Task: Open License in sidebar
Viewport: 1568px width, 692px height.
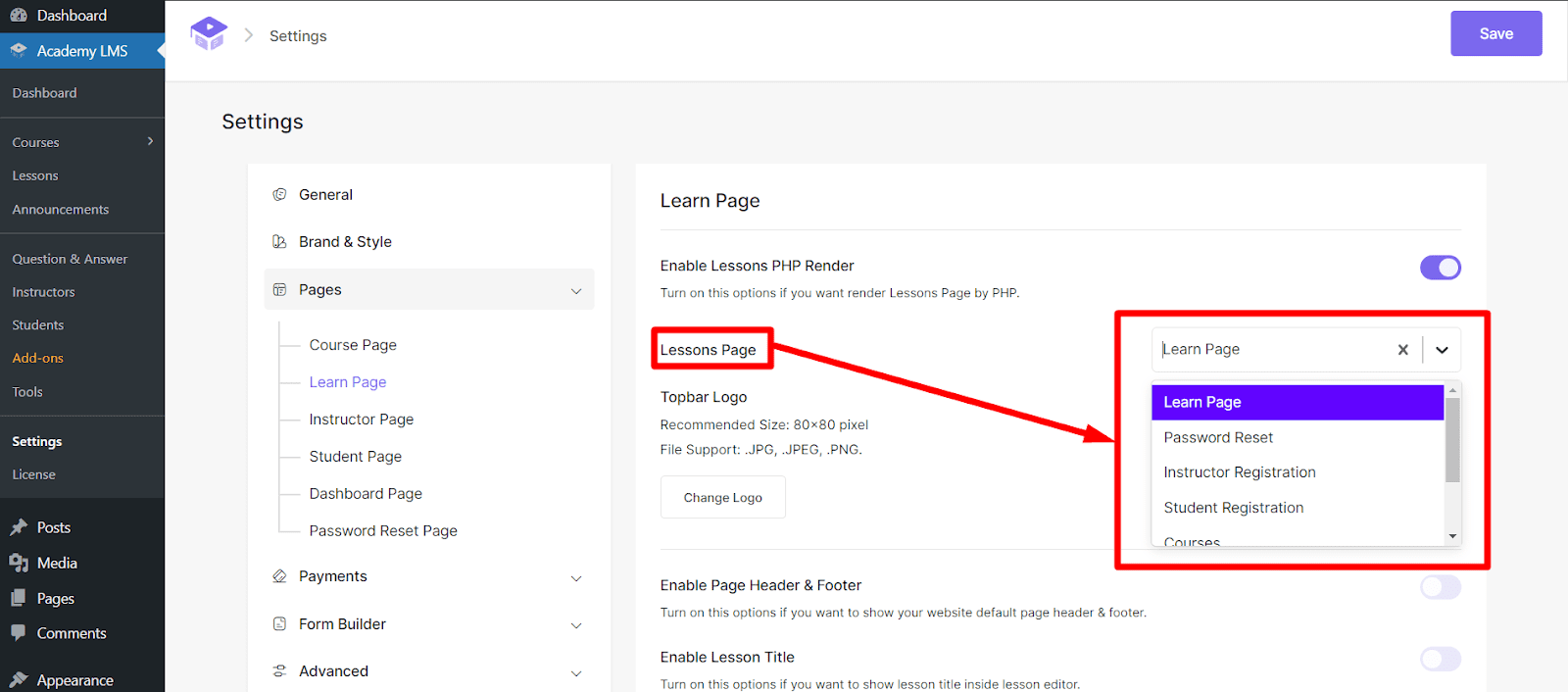Action: coord(33,474)
